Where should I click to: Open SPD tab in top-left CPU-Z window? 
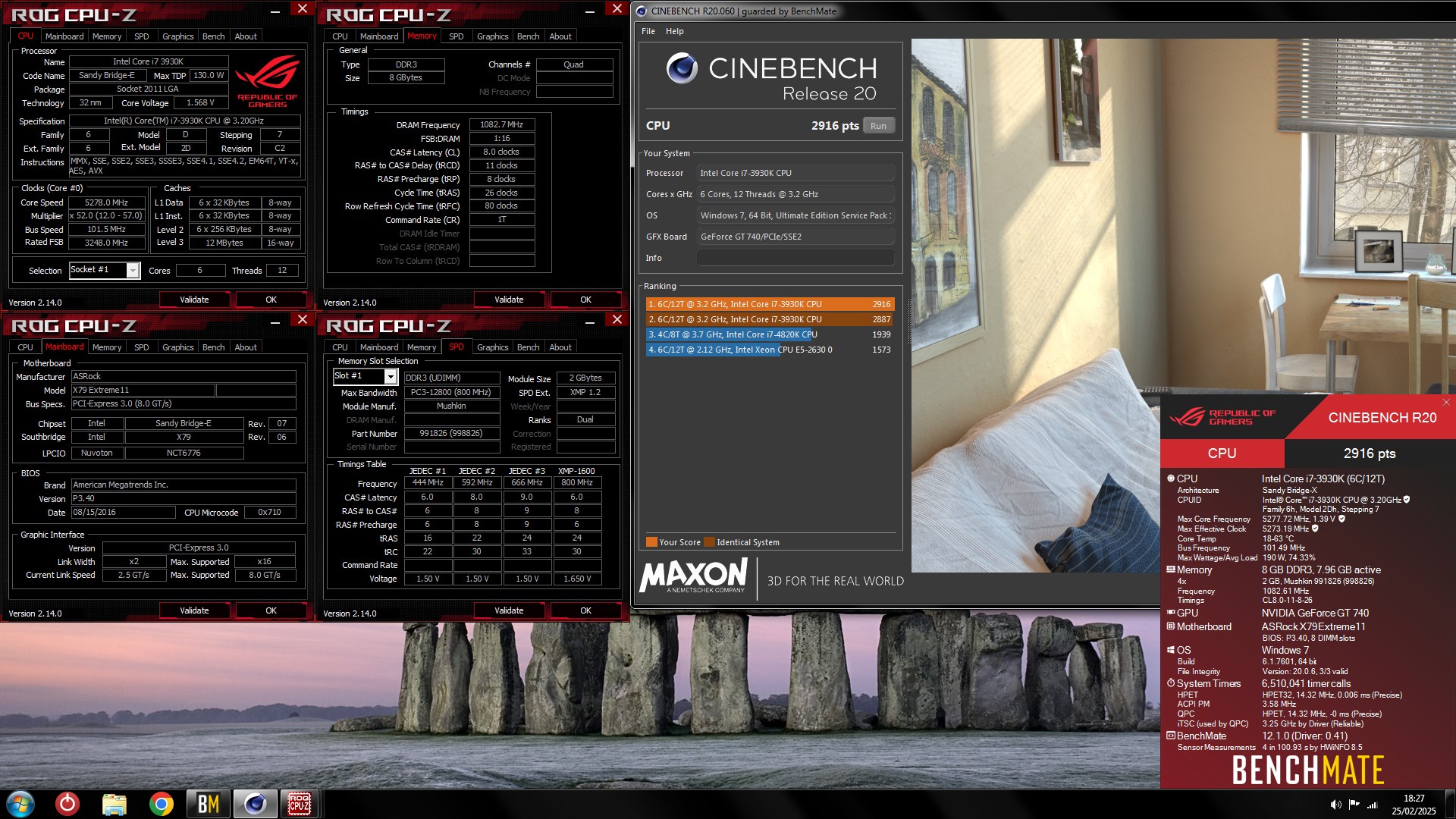tap(142, 36)
